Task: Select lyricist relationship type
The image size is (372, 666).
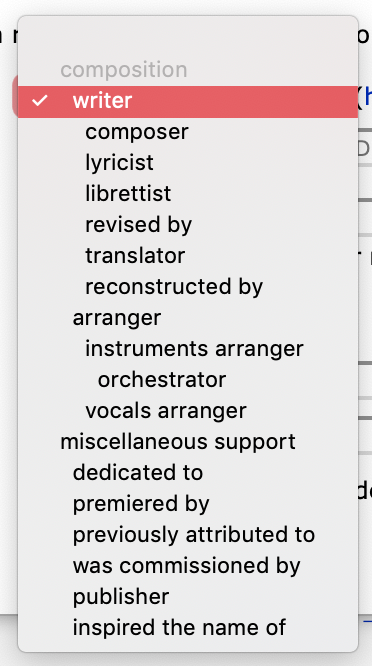Action: point(188,163)
